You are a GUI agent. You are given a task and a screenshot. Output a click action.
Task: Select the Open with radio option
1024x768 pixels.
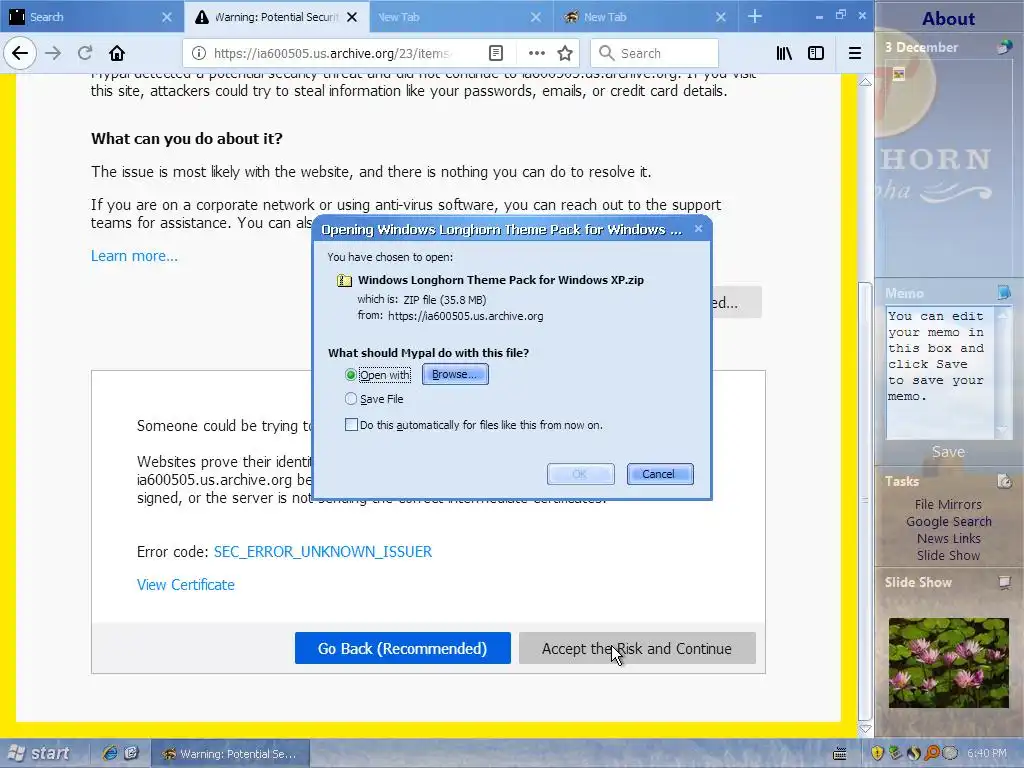coord(351,375)
